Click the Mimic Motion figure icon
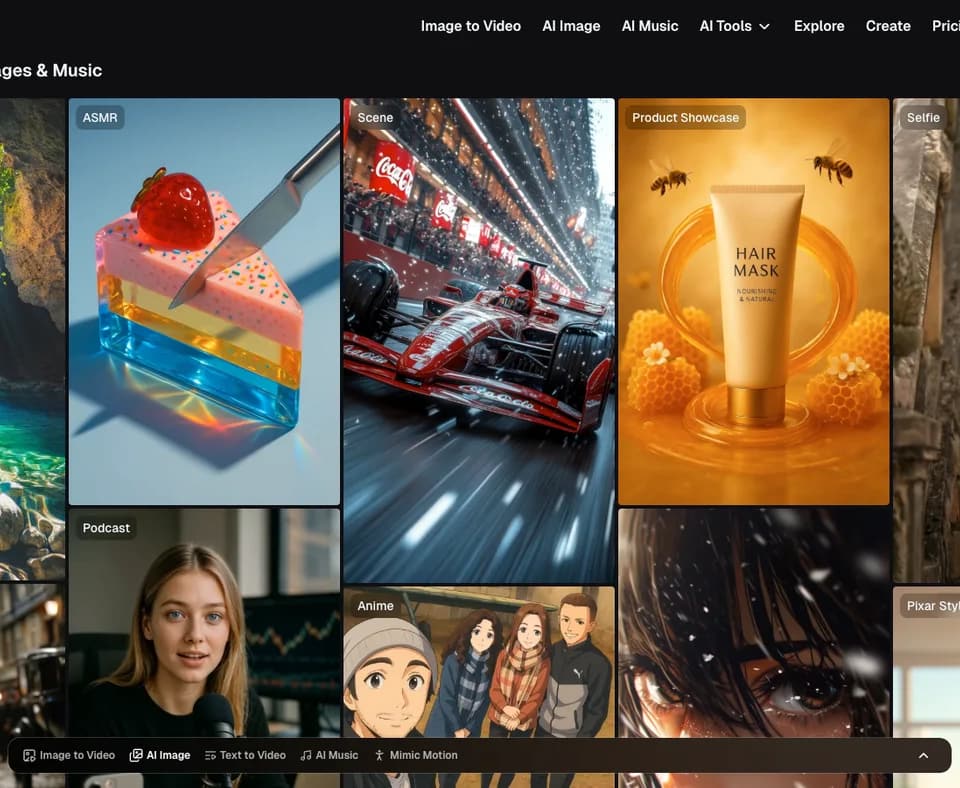Screen dimensions: 960x788 click(x=379, y=755)
